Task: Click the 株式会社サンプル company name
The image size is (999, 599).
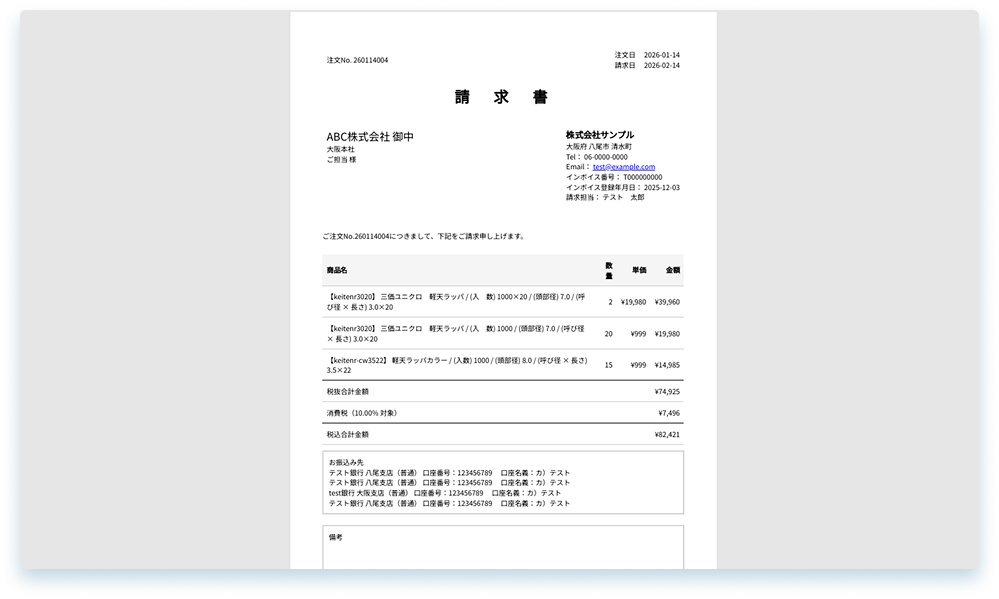Action: (599, 135)
